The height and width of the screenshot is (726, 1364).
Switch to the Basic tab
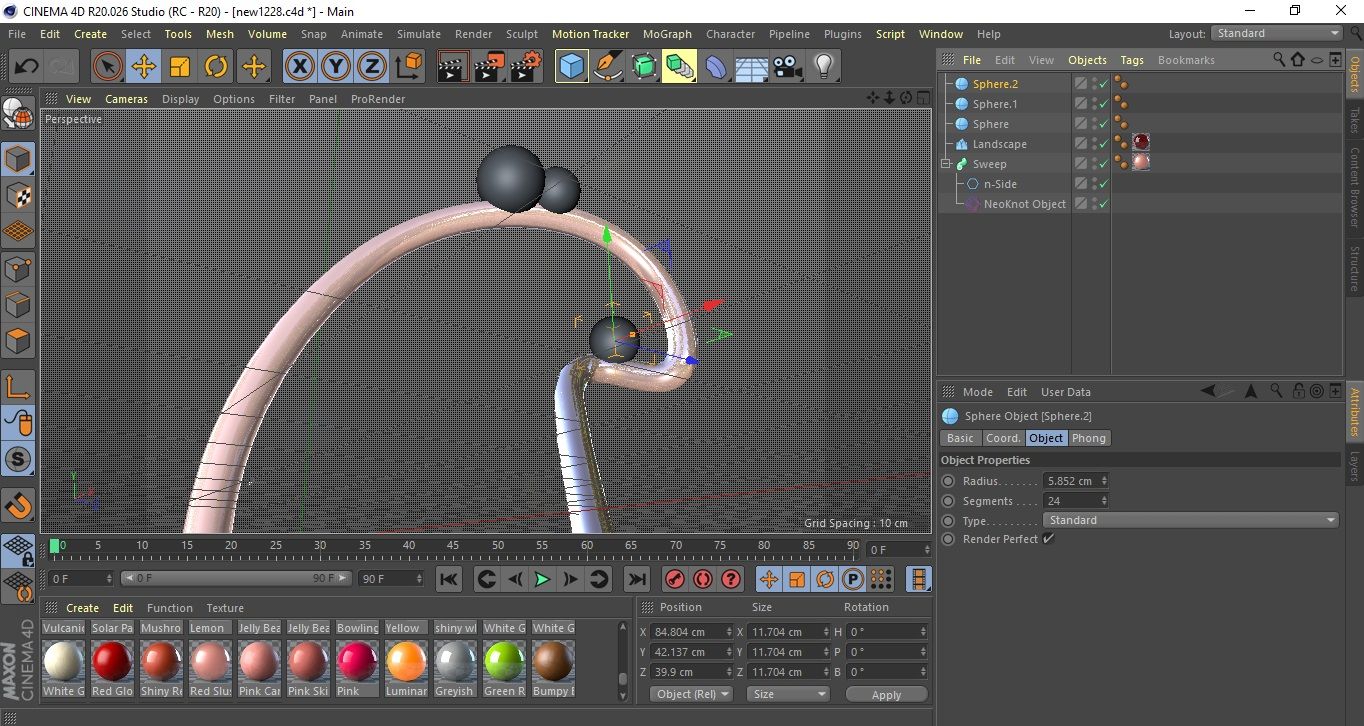pos(960,438)
